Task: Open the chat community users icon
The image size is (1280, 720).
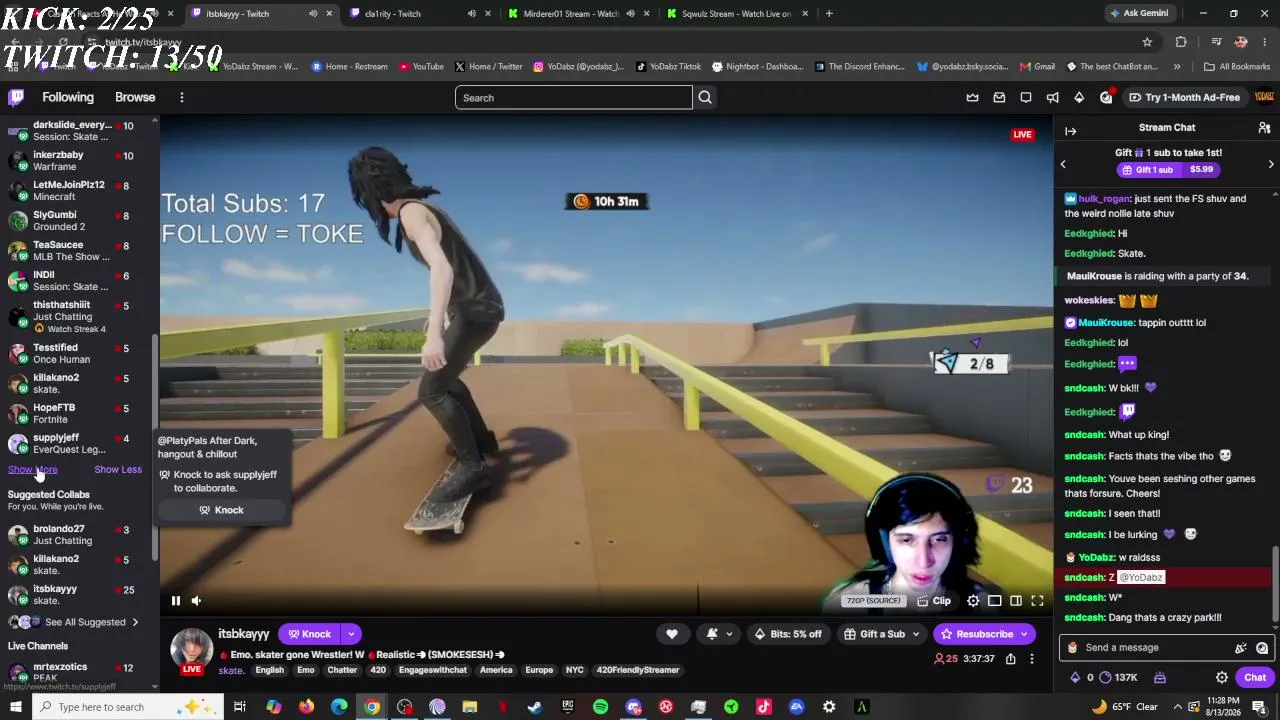Action: coord(1264,128)
